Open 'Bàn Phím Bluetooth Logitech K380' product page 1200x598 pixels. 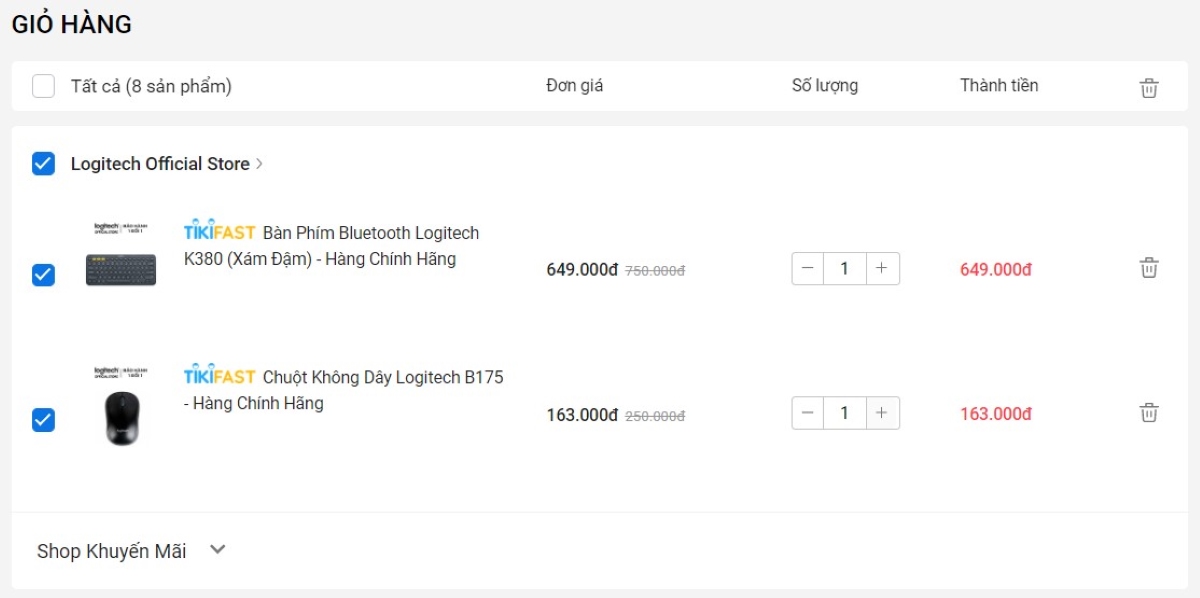click(x=331, y=246)
